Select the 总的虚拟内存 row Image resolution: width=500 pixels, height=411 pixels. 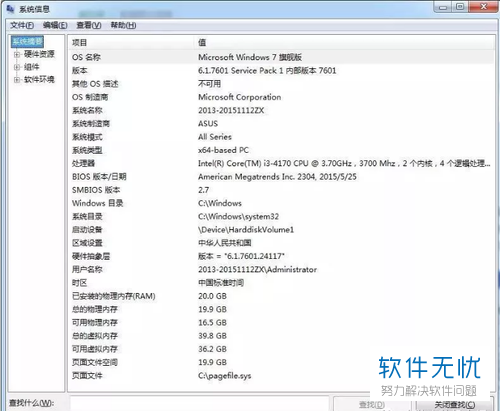281,336
